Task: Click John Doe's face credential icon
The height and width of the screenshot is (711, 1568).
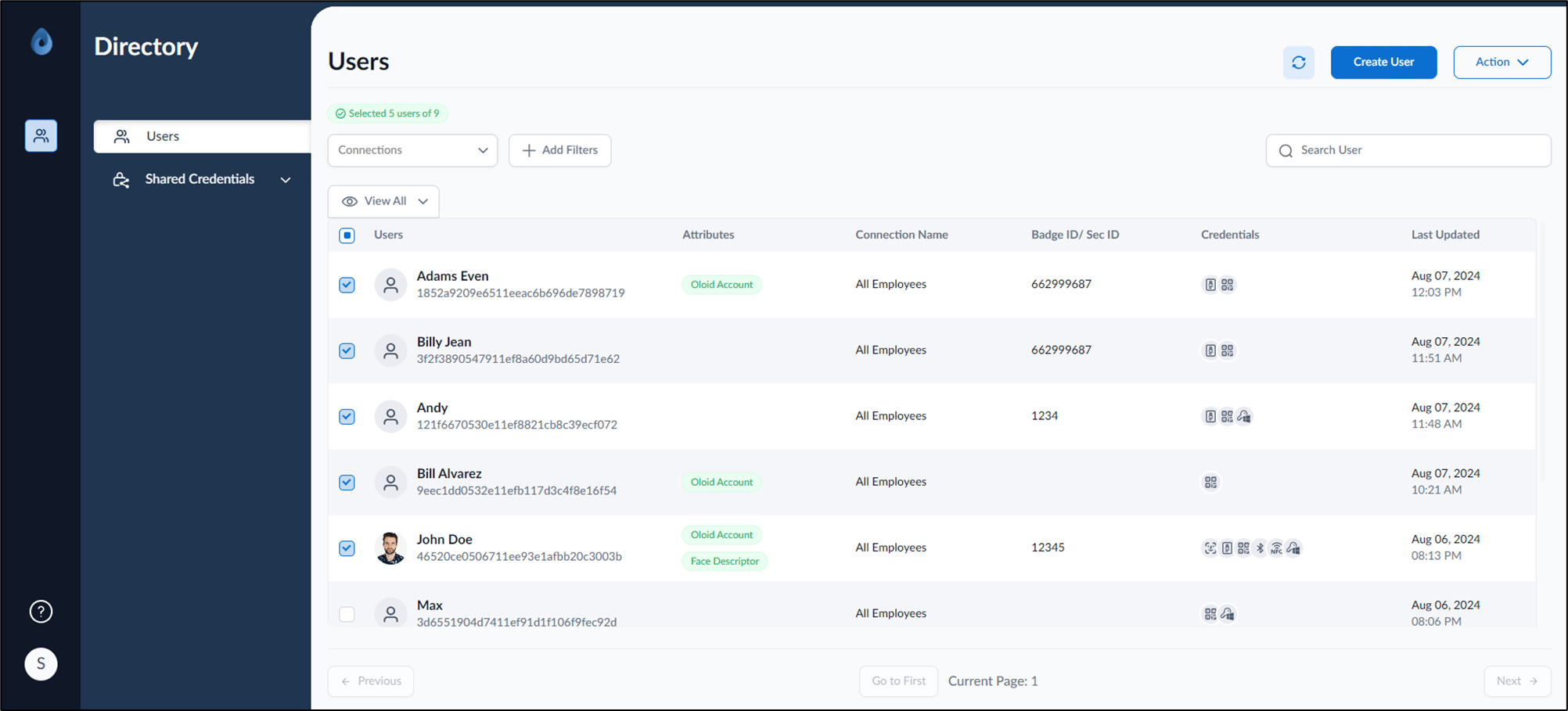Action: [1210, 548]
